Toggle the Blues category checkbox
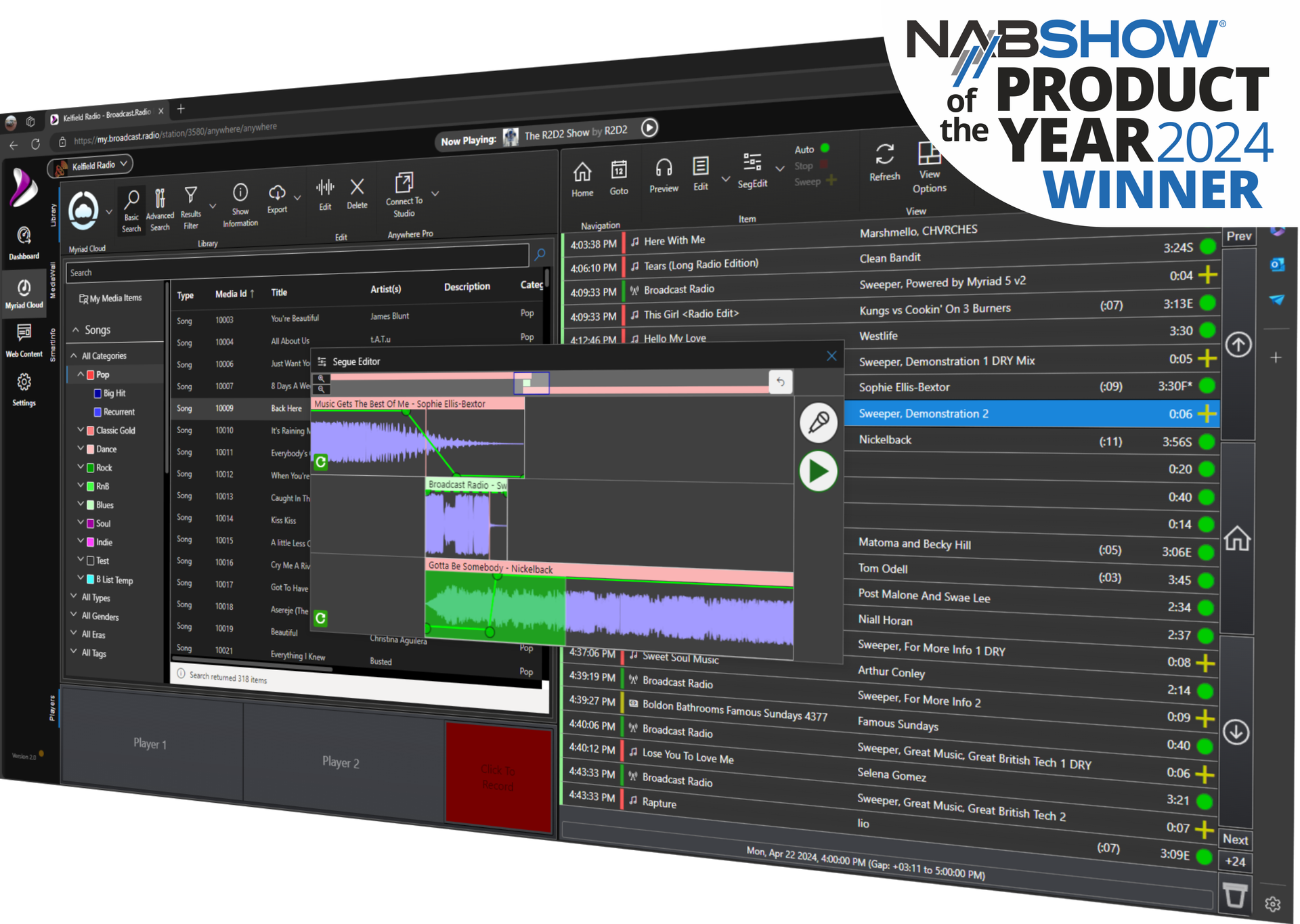The image size is (1300, 924). click(x=91, y=505)
